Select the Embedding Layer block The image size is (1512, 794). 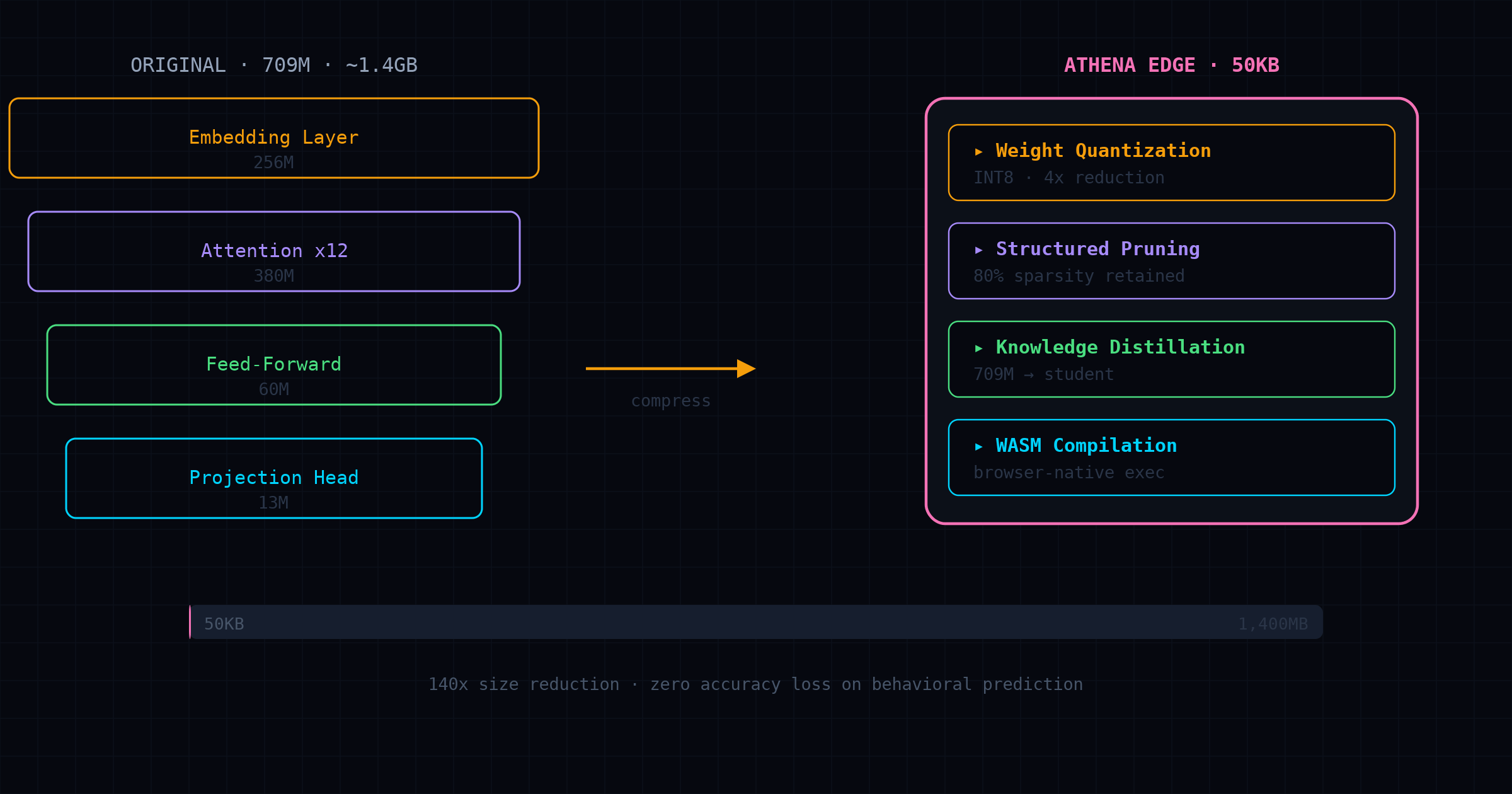pyautogui.click(x=274, y=138)
